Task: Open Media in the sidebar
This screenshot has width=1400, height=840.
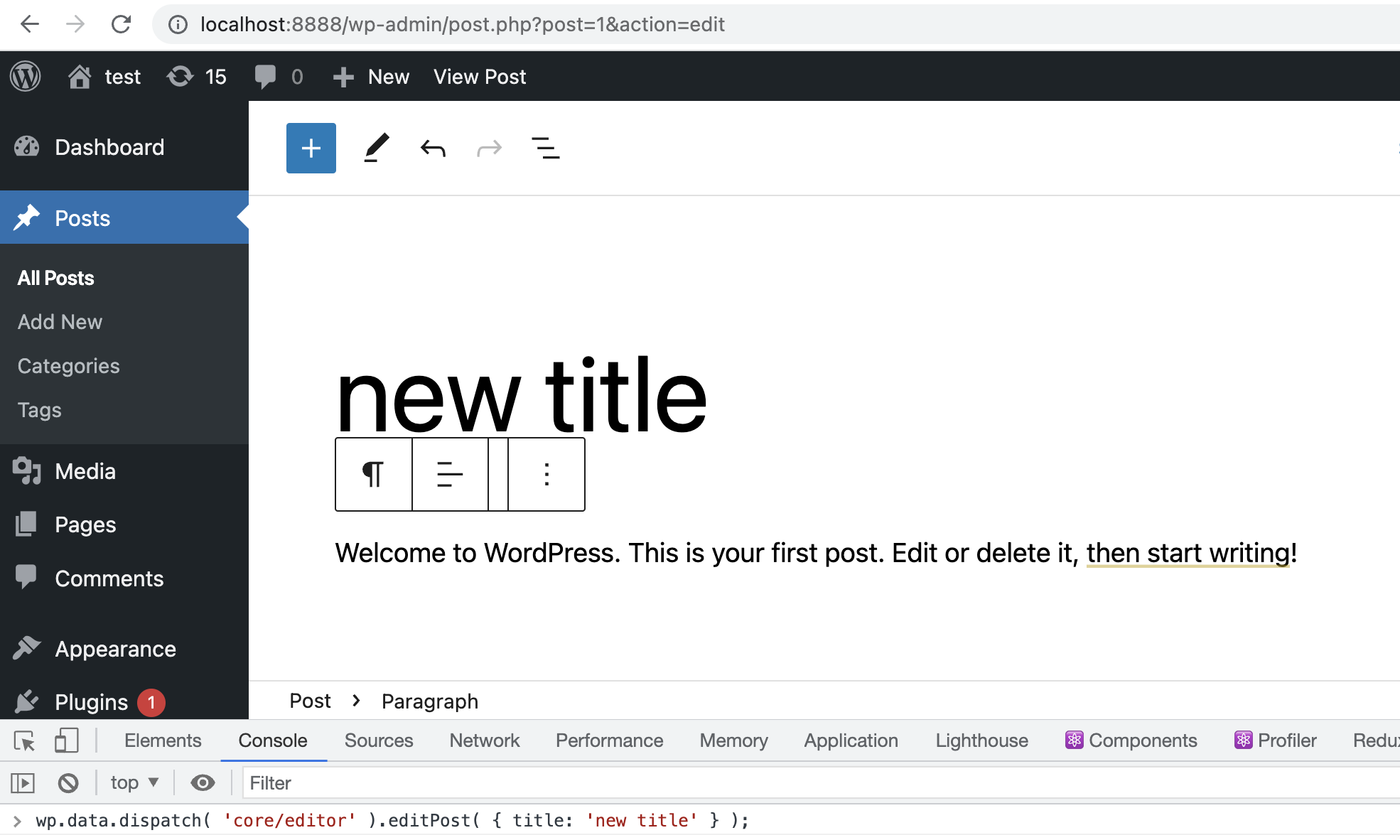Action: point(124,471)
